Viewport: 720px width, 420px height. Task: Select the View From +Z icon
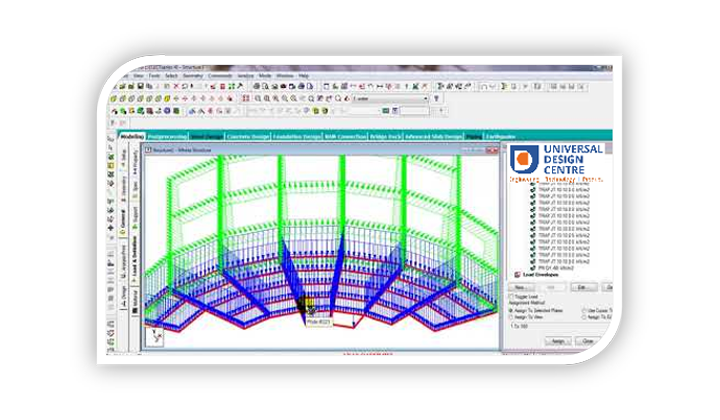point(113,99)
